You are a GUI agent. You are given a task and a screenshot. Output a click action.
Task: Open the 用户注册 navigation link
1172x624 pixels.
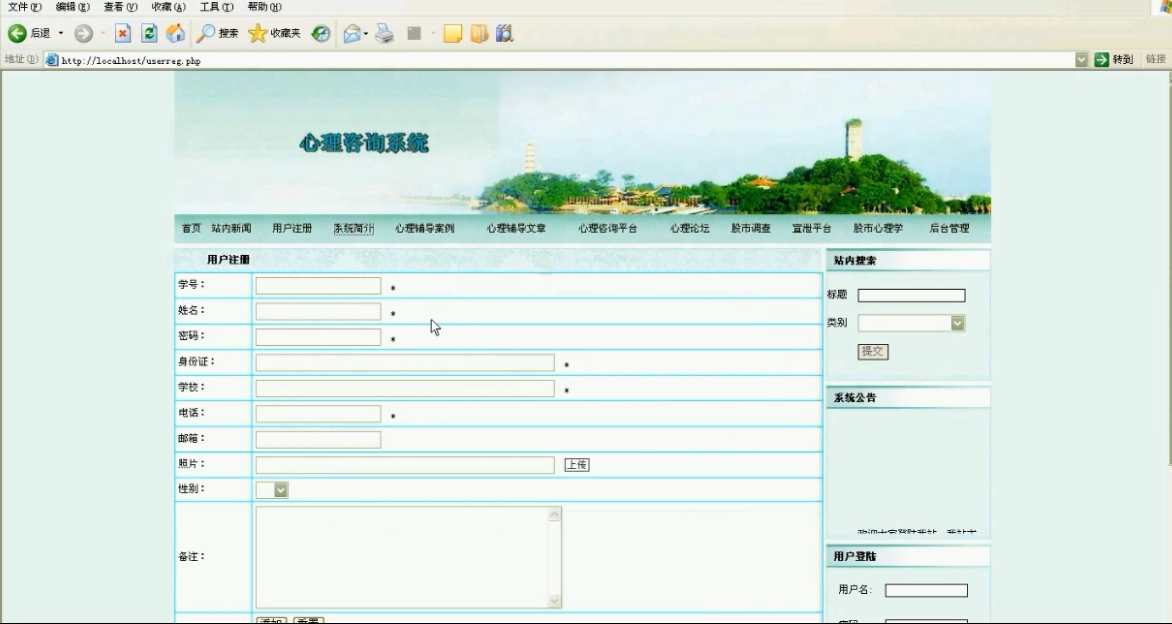pos(292,228)
